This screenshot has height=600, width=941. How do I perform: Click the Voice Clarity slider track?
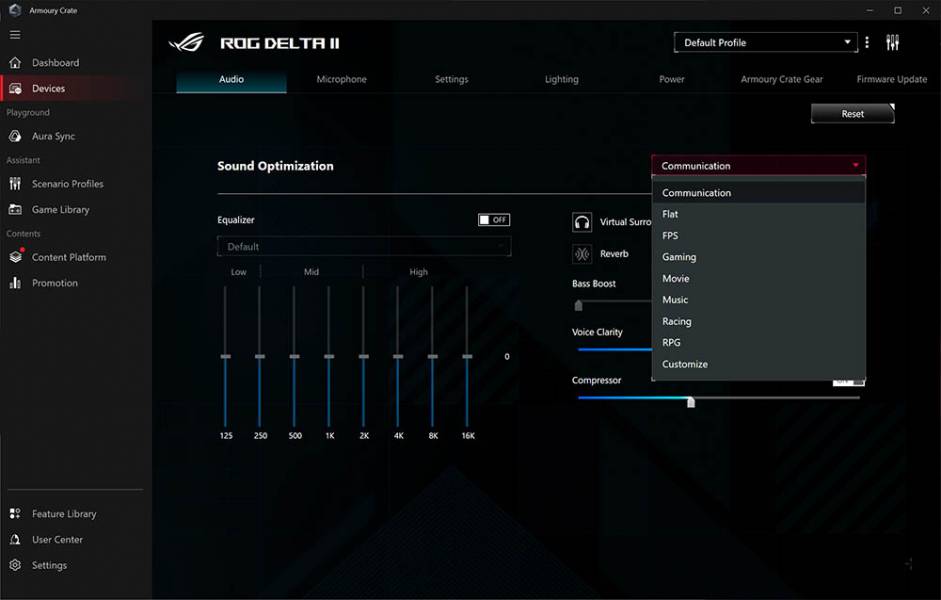(615, 349)
